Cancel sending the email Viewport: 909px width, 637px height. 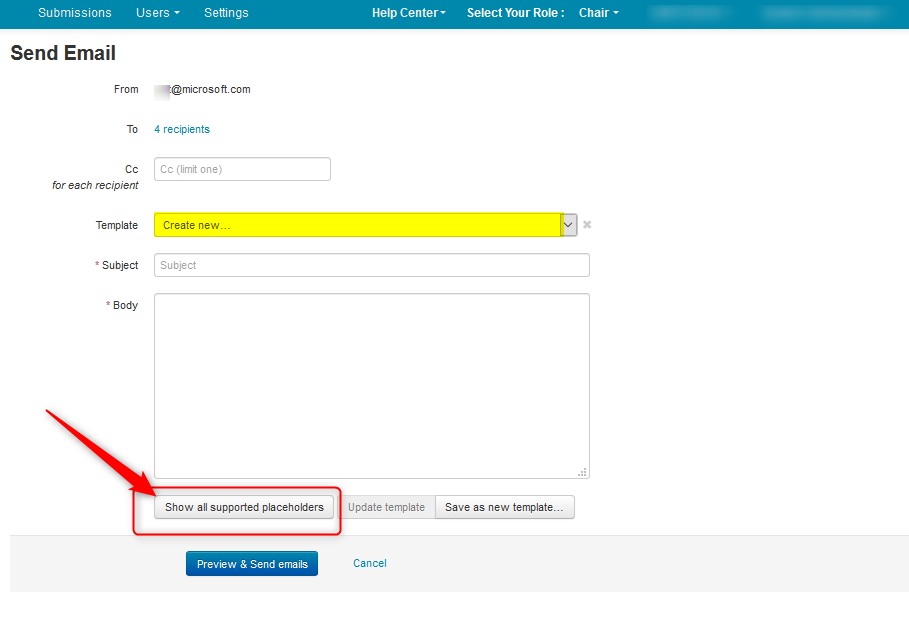[x=369, y=563]
